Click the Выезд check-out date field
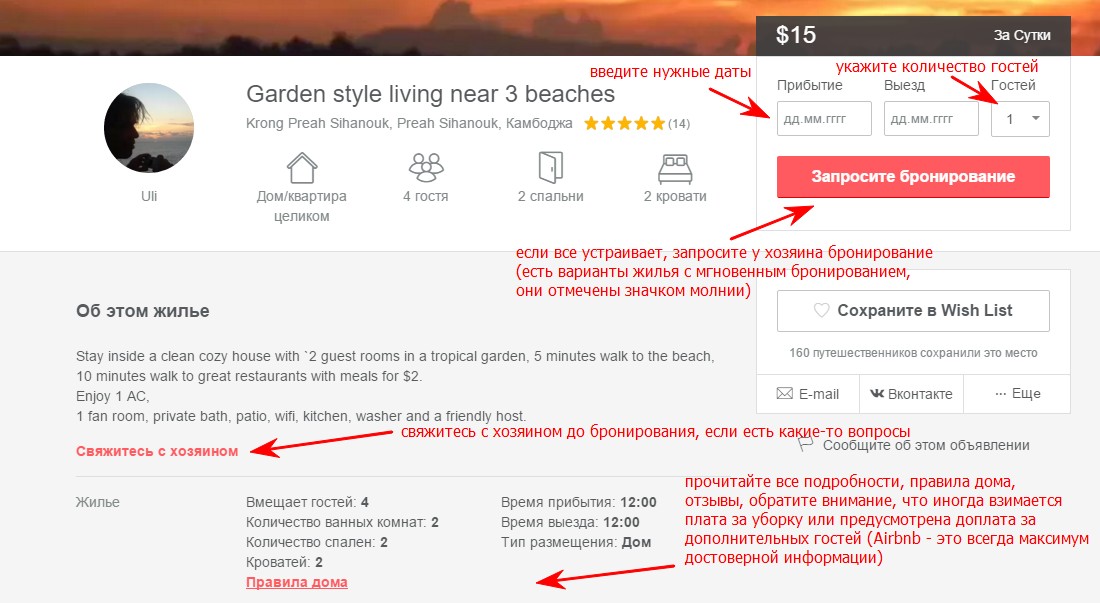 (x=932, y=118)
